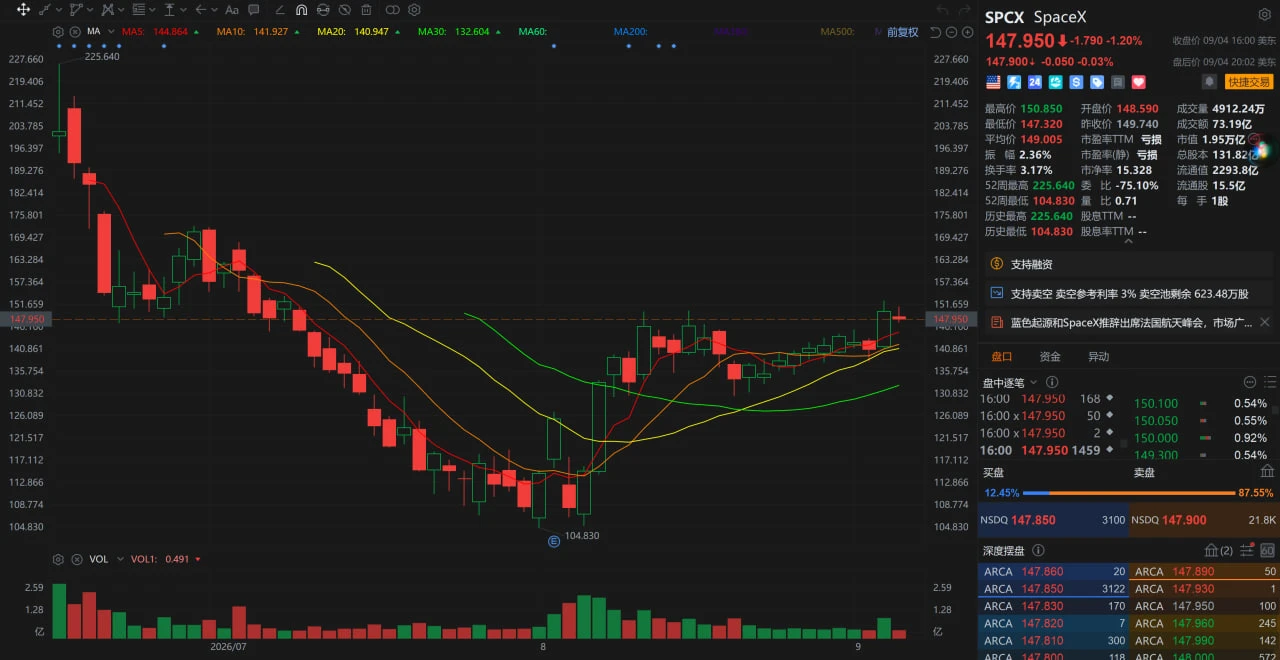Open the arrow tool dropdown arrow
This screenshot has width=1280, height=660.
pos(215,10)
